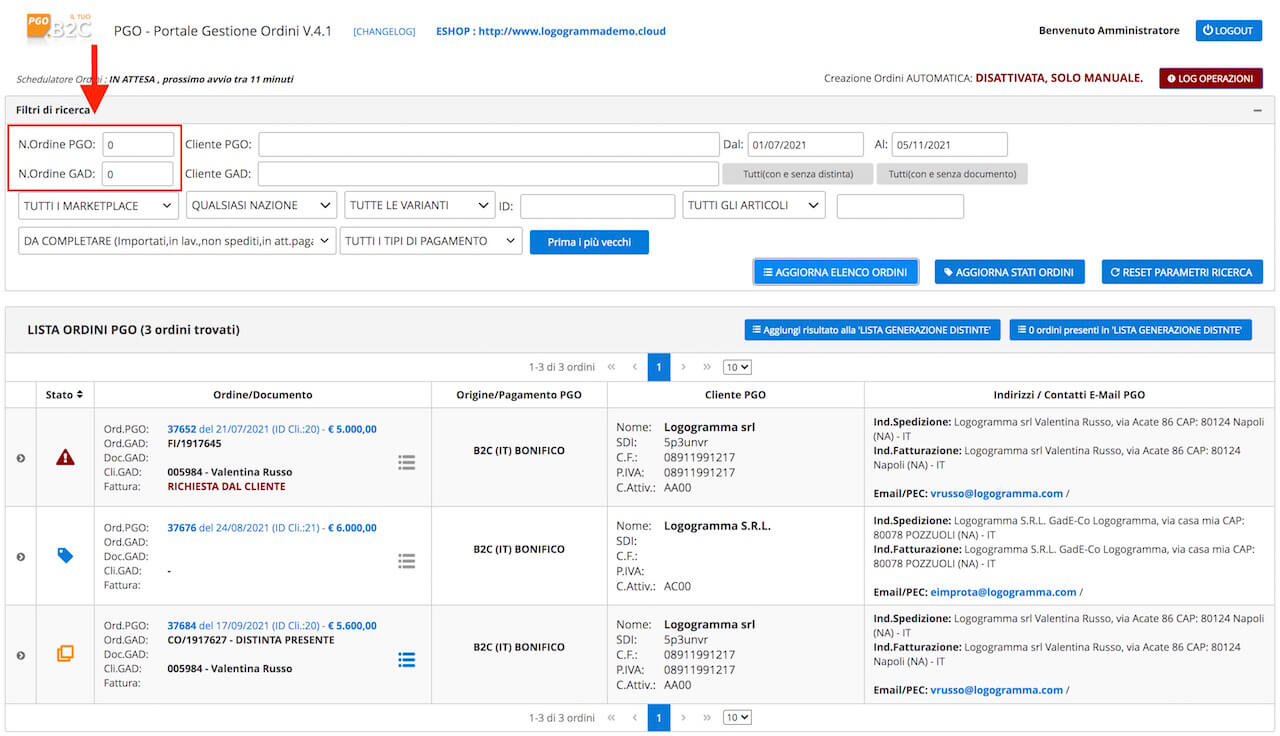1280x736 pixels.
Task: Toggle 'Tutti(con e senza distinta)' filter
Action: 798,174
